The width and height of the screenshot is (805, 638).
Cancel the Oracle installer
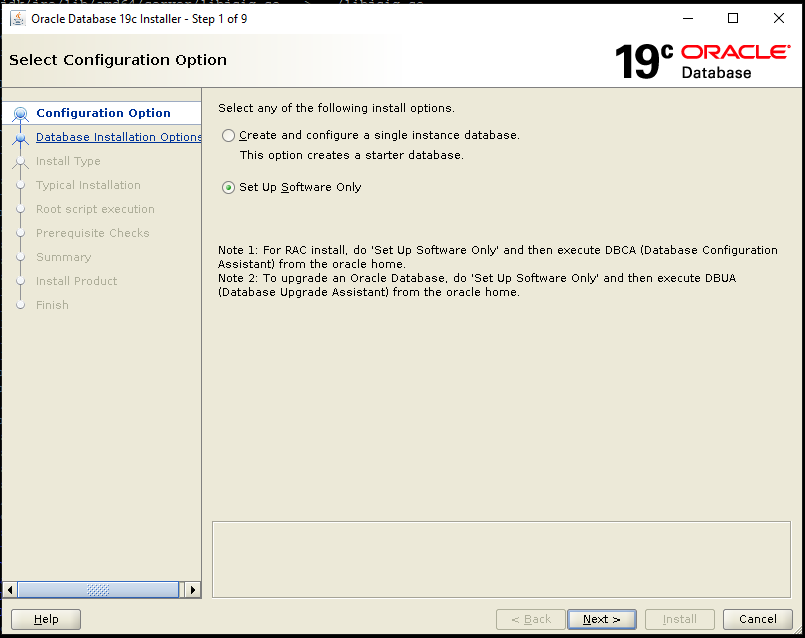[758, 620]
